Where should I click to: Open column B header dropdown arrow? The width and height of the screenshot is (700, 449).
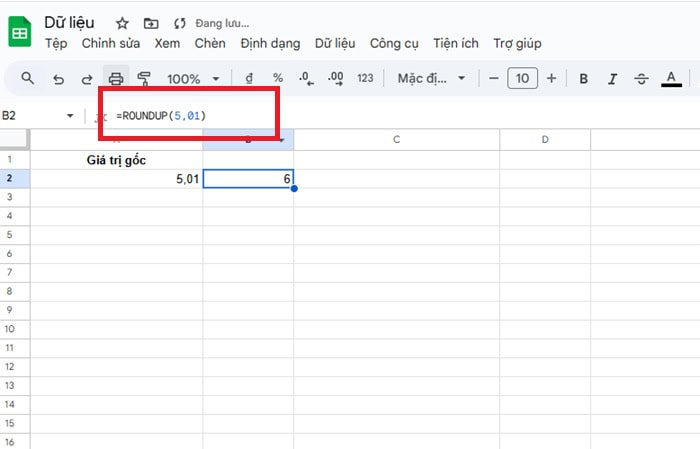[282, 140]
